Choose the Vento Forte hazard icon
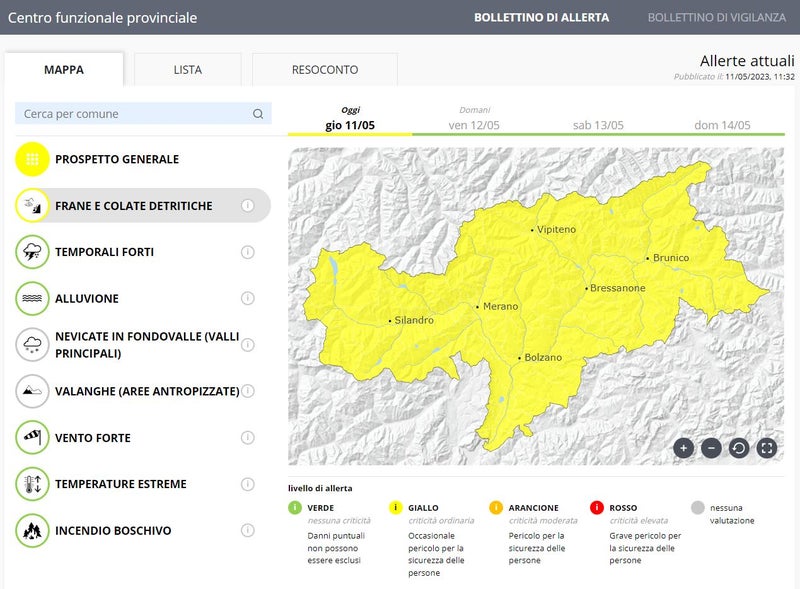The width and height of the screenshot is (800, 589). click(x=33, y=438)
